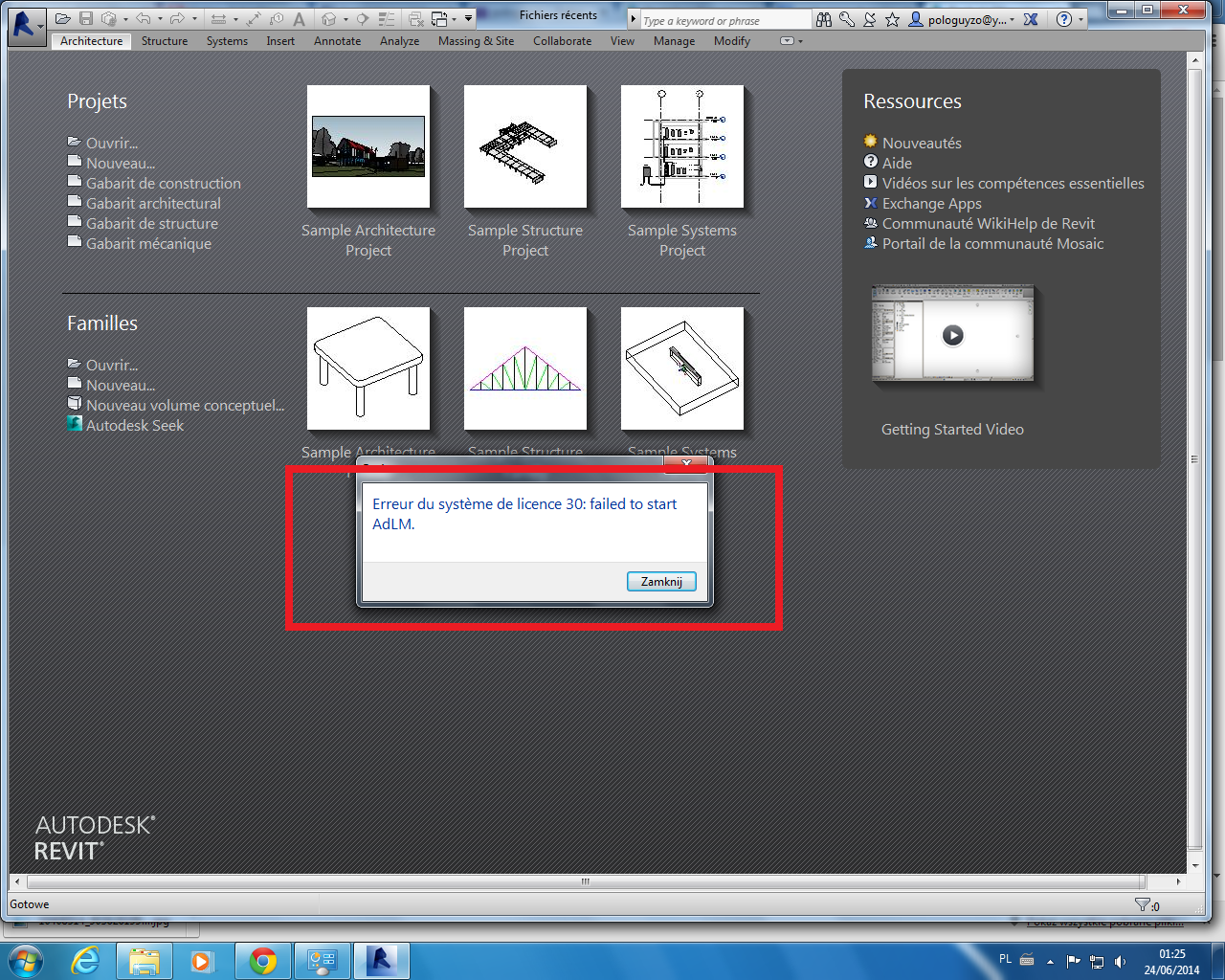Open Internet Explorer from the taskbar
The width and height of the screenshot is (1225, 980).
[86, 961]
